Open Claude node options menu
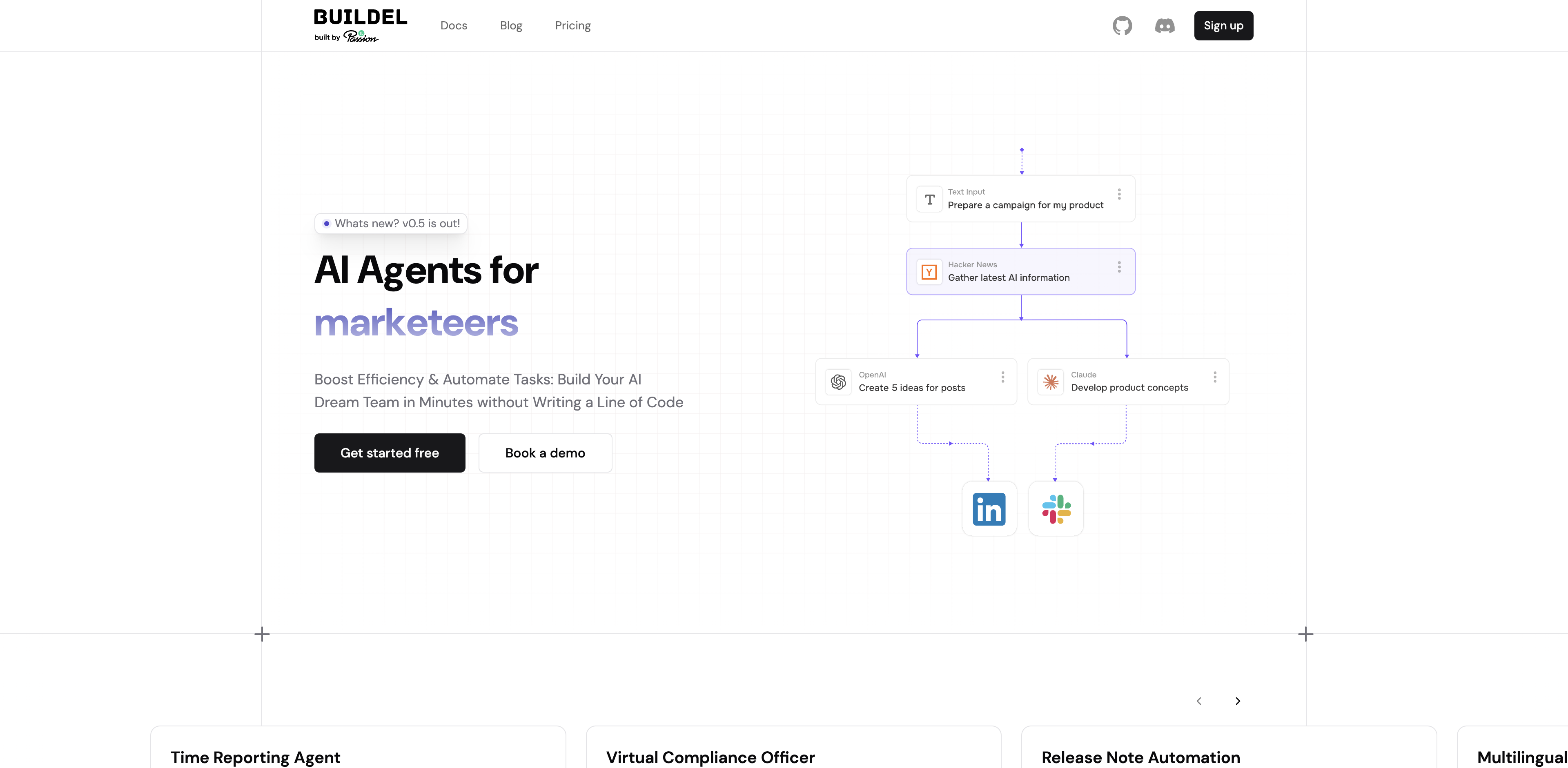This screenshot has height=768, width=1568. (1215, 377)
